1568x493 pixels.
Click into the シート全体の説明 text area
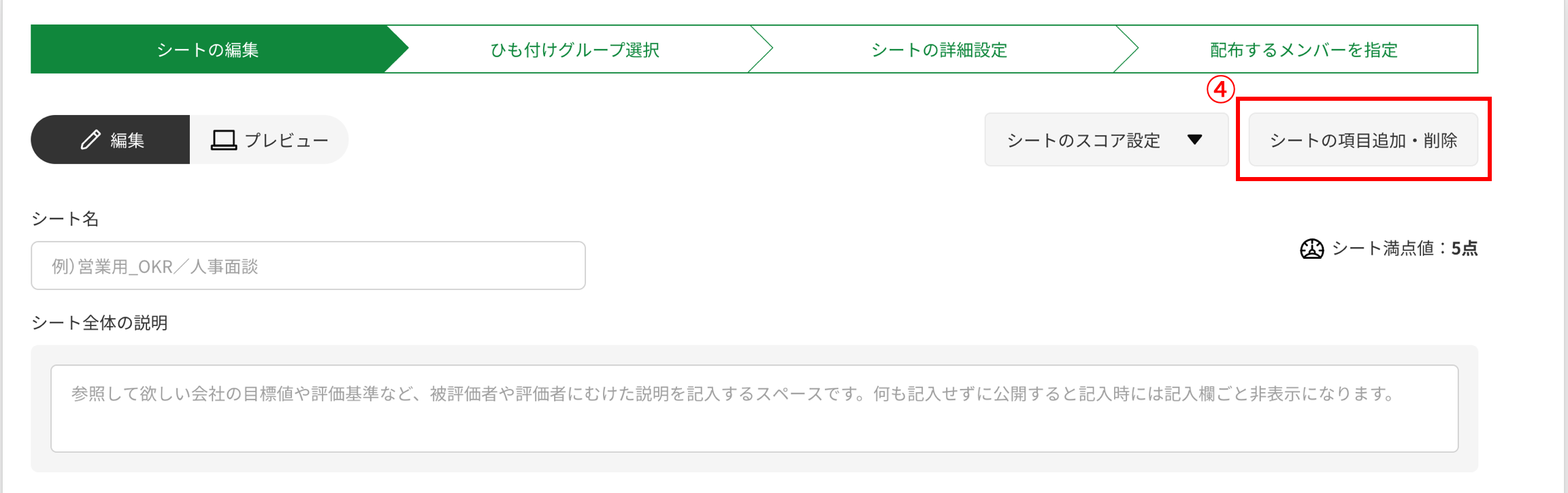coord(754,409)
